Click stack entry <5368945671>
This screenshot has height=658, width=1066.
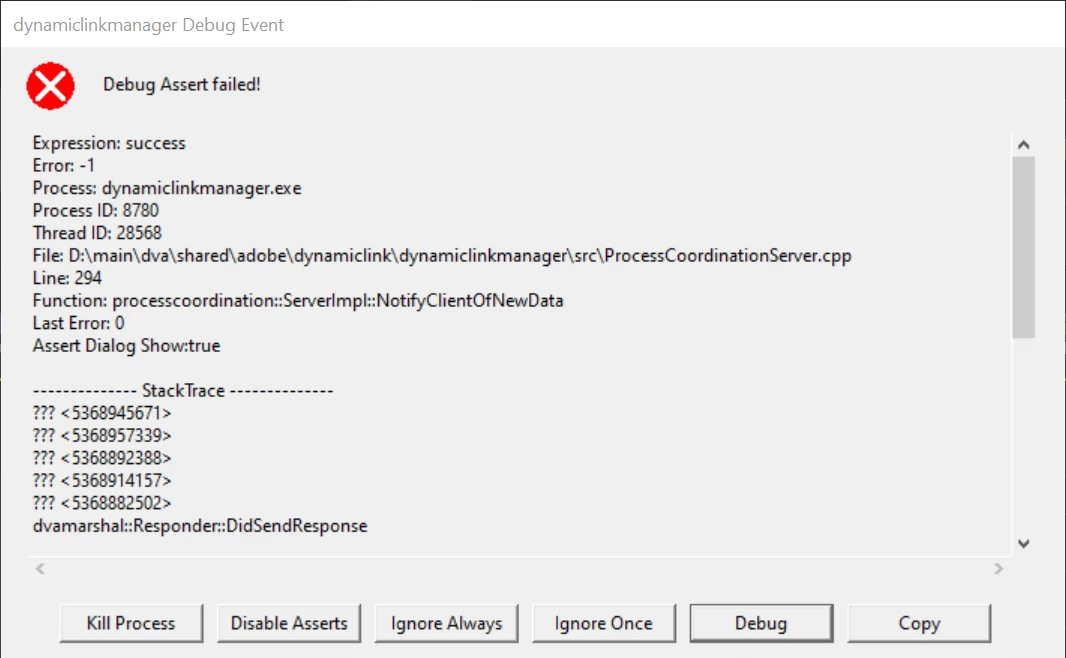click(x=102, y=413)
